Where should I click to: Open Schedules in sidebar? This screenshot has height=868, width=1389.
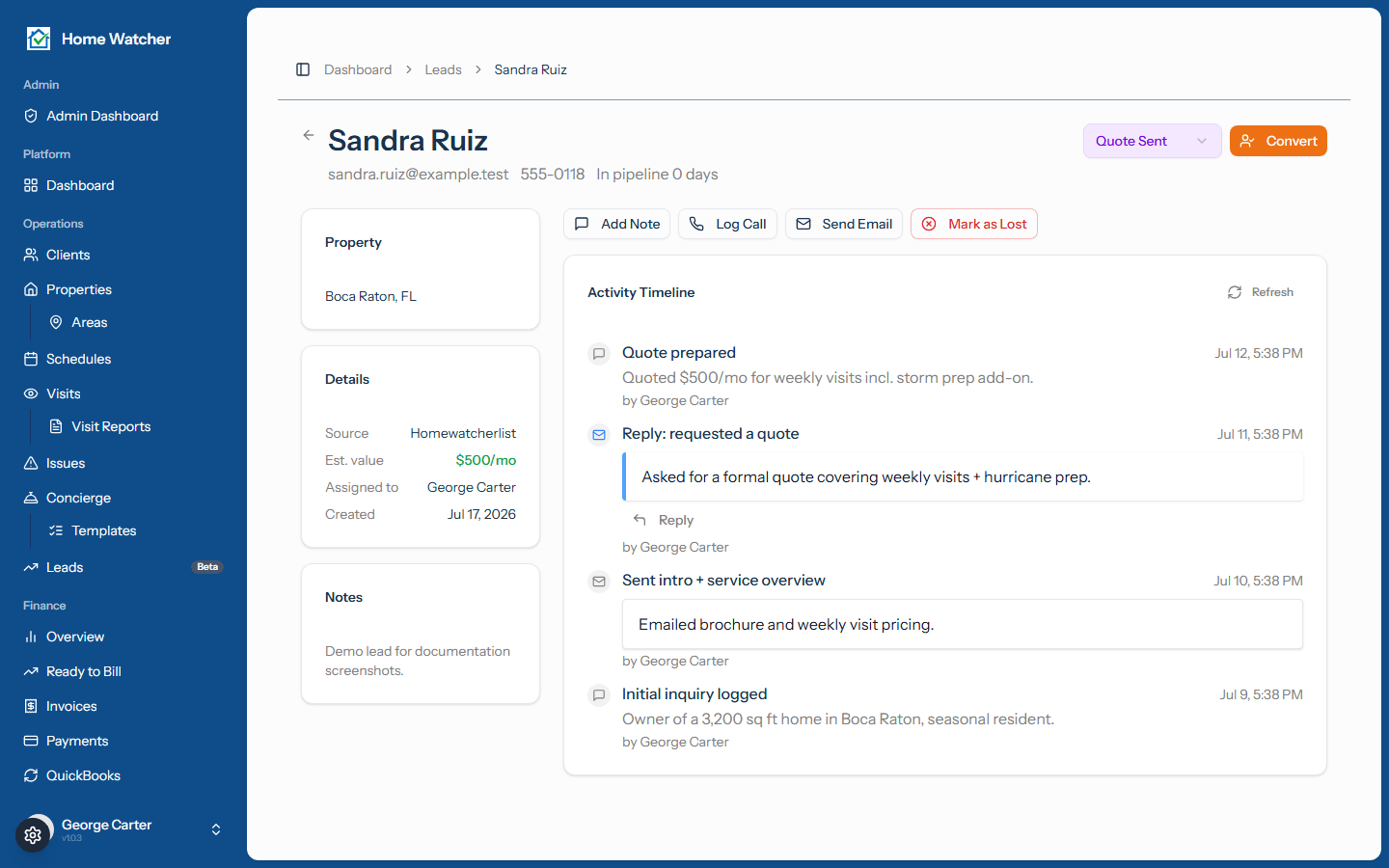[x=123, y=359]
